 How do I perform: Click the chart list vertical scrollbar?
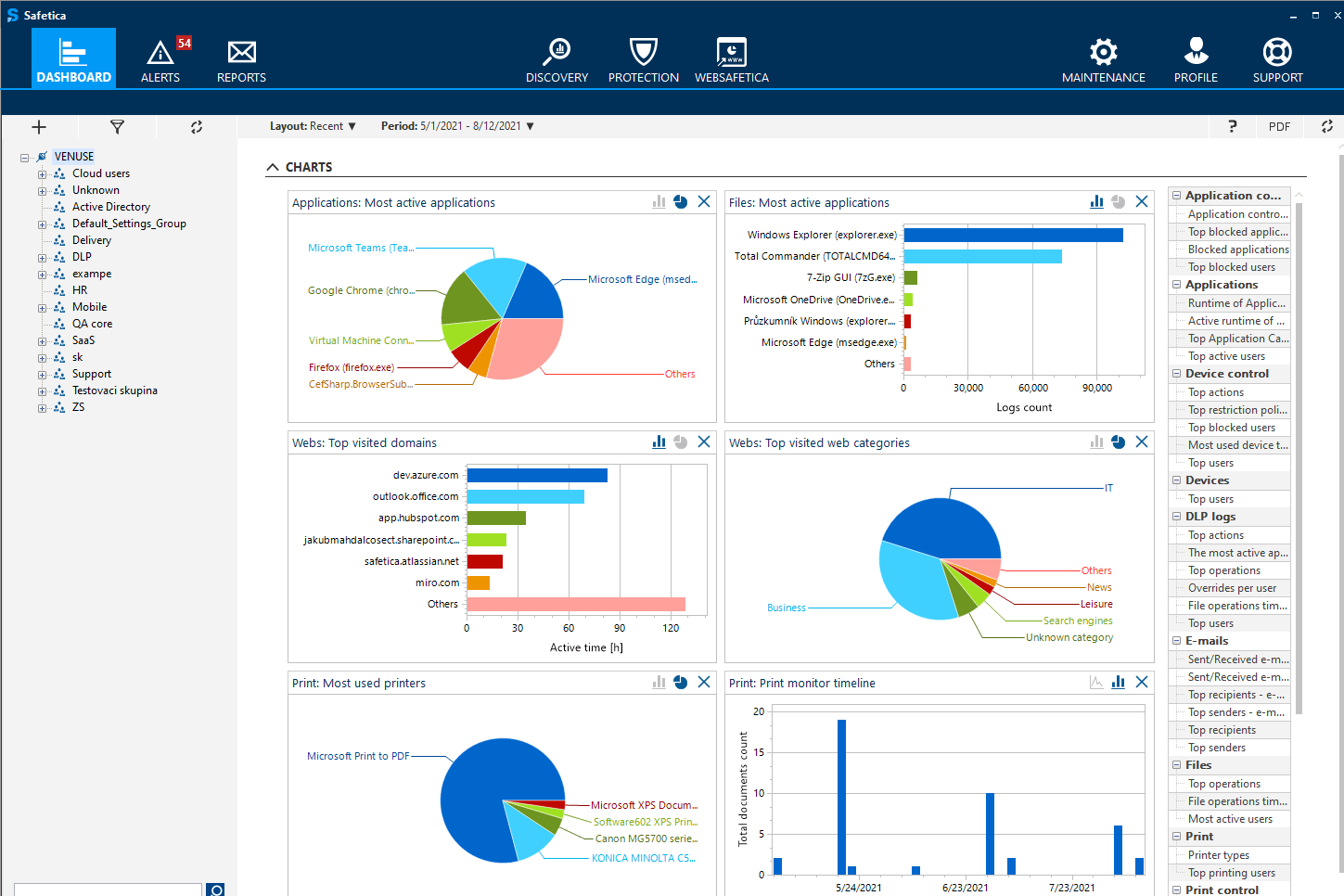point(1299,459)
